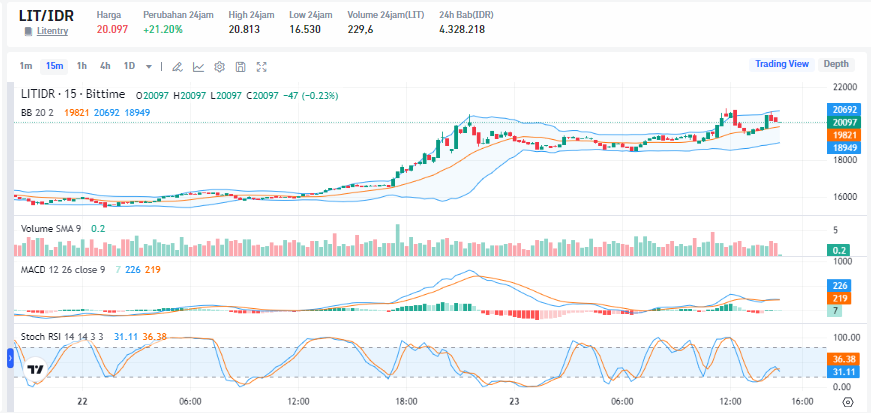The height and width of the screenshot is (413, 871).
Task: Open the indicators chart icon
Action: tap(198, 67)
